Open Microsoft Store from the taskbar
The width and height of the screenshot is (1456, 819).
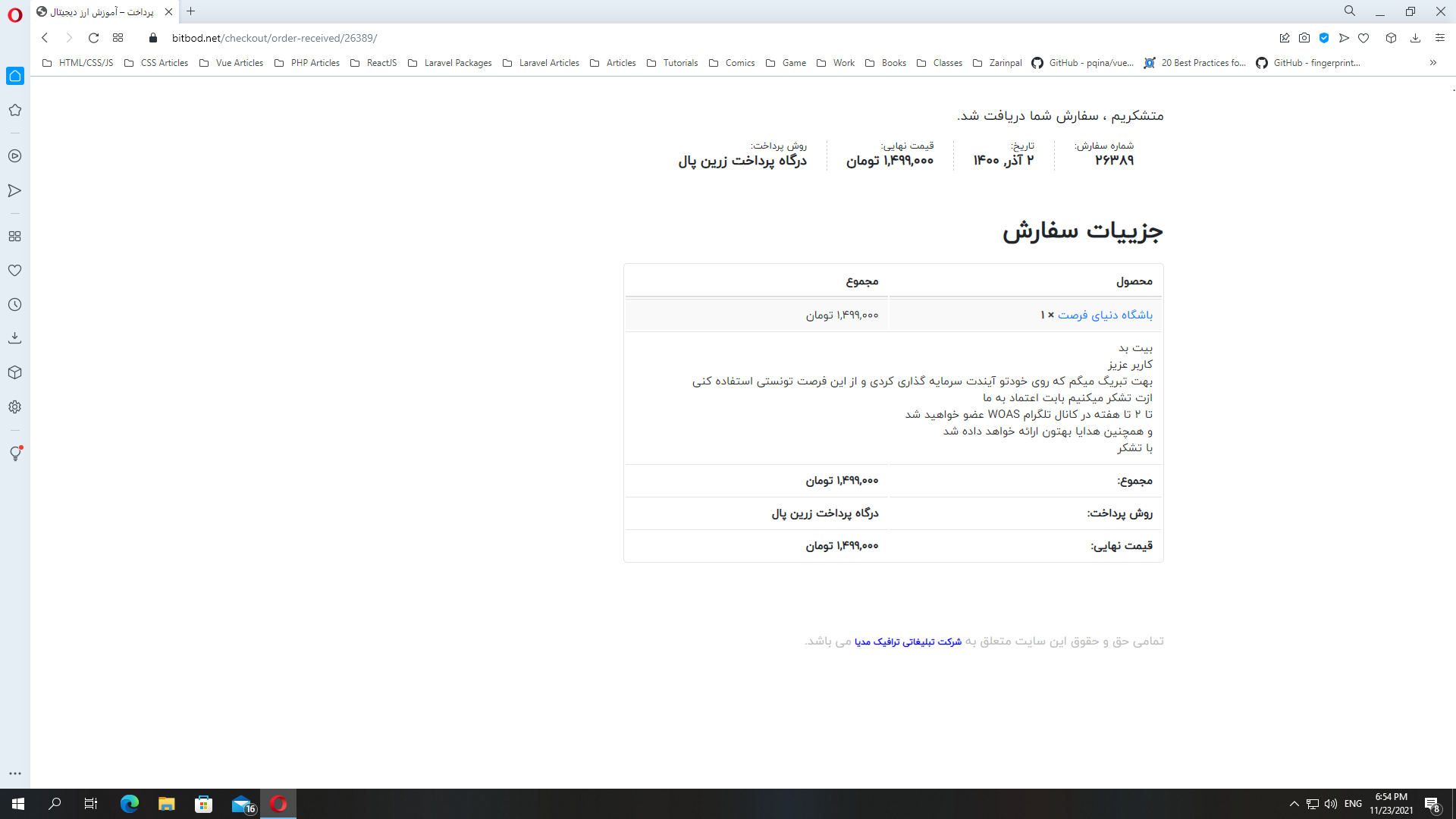tap(203, 804)
